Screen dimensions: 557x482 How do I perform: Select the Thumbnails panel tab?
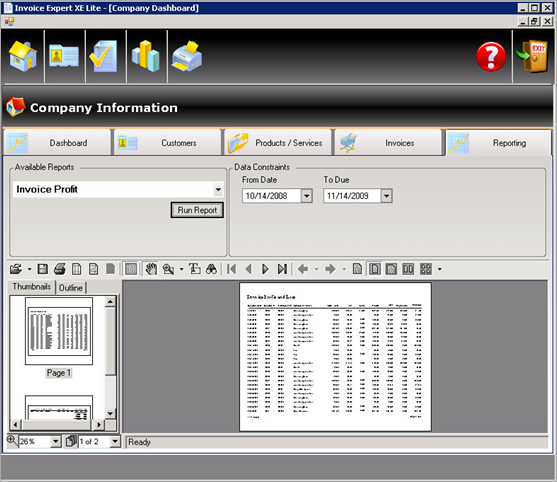pyautogui.click(x=32, y=287)
